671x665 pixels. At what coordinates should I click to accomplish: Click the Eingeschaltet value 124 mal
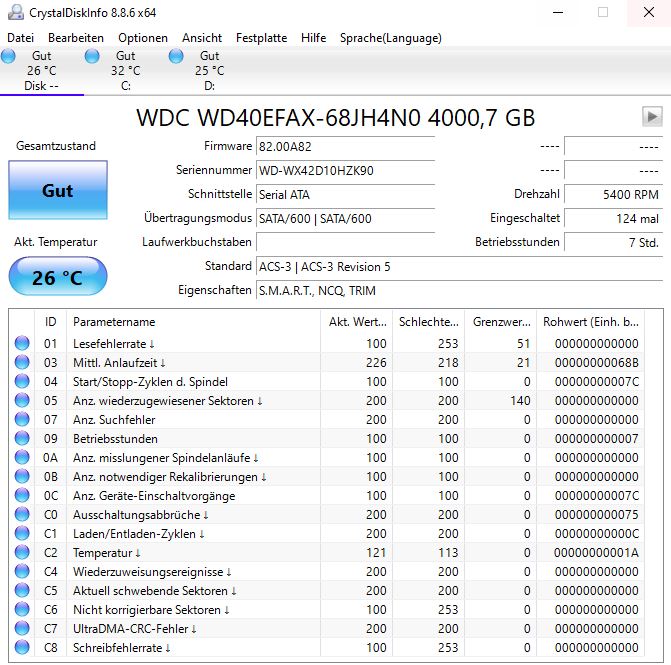pyautogui.click(x=613, y=218)
